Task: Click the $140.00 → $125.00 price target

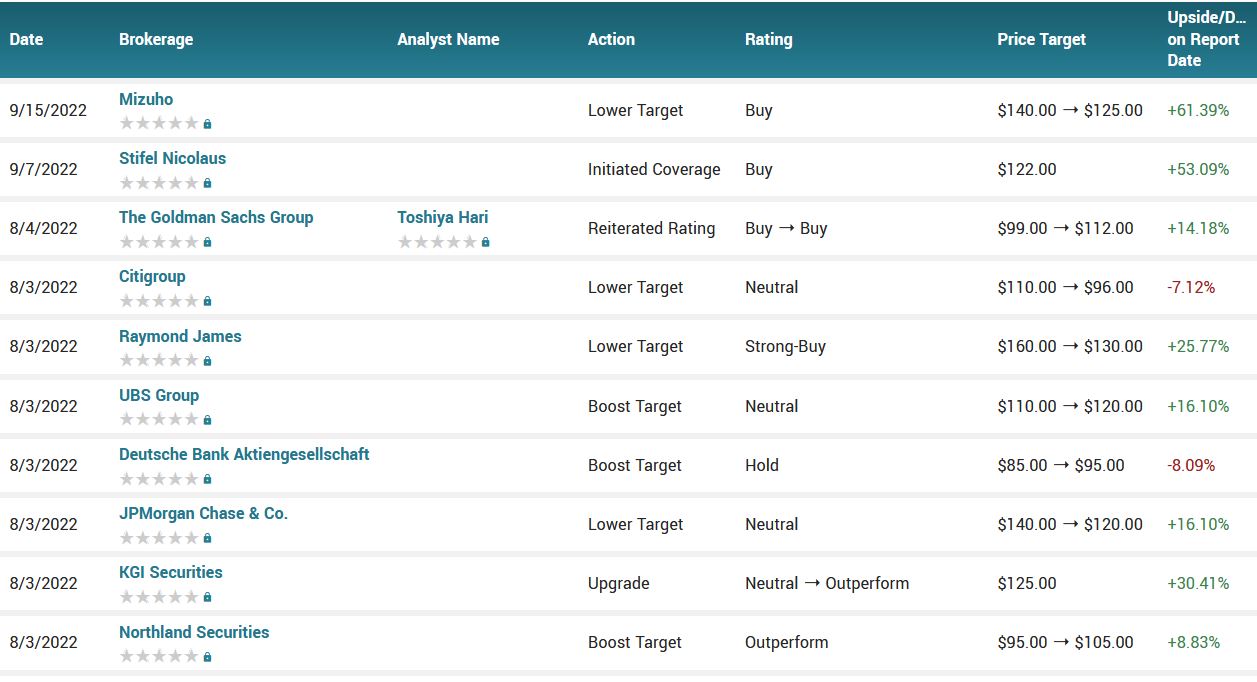Action: 1070,110
